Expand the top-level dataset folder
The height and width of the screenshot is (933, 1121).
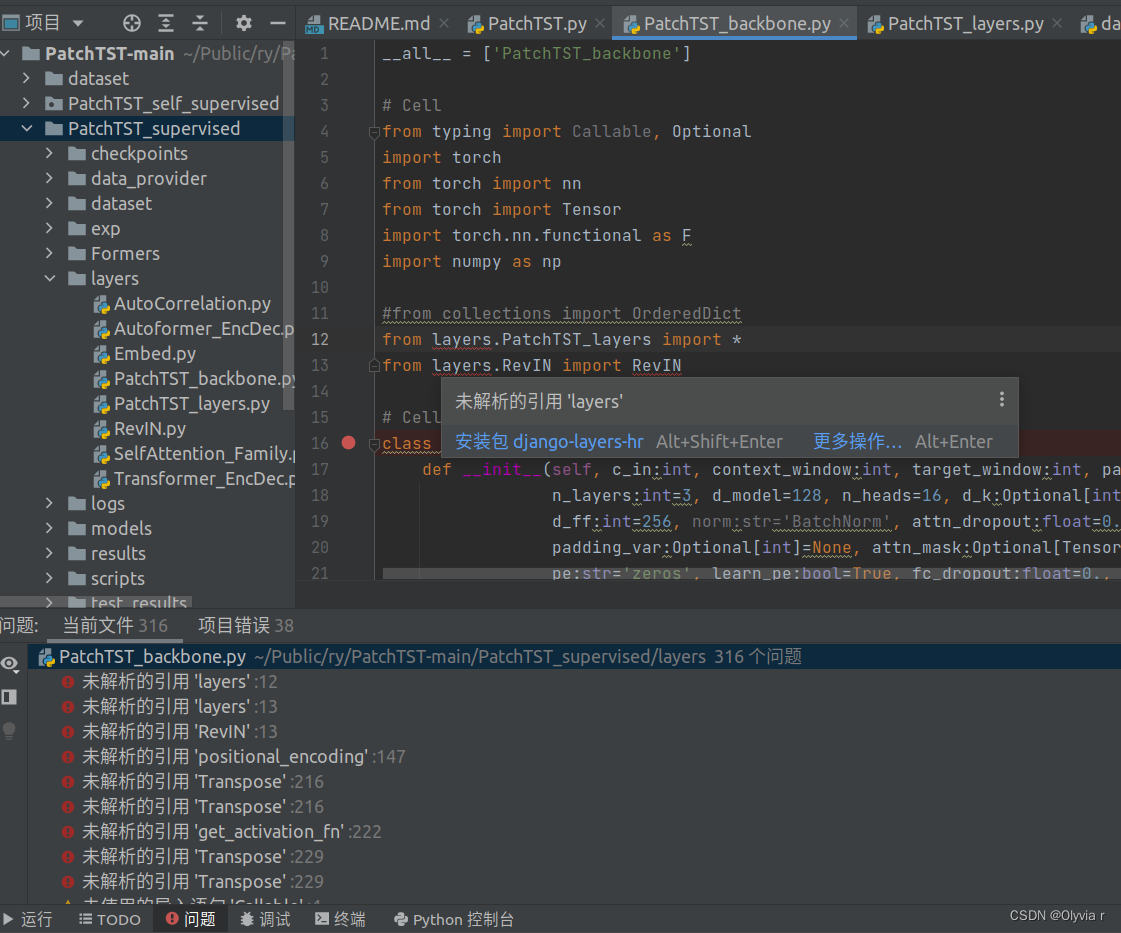(26, 79)
